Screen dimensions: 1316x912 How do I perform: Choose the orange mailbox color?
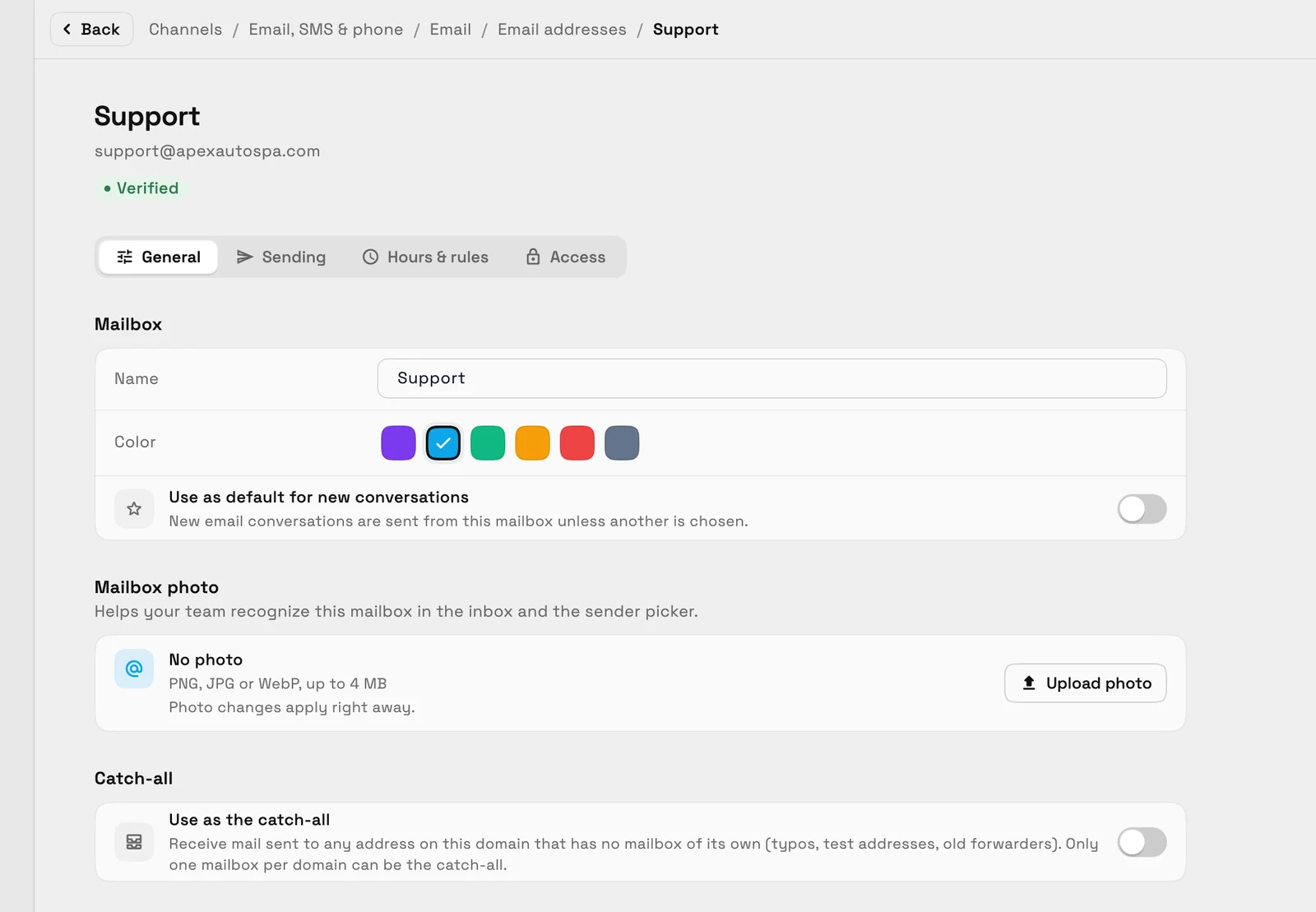point(532,443)
